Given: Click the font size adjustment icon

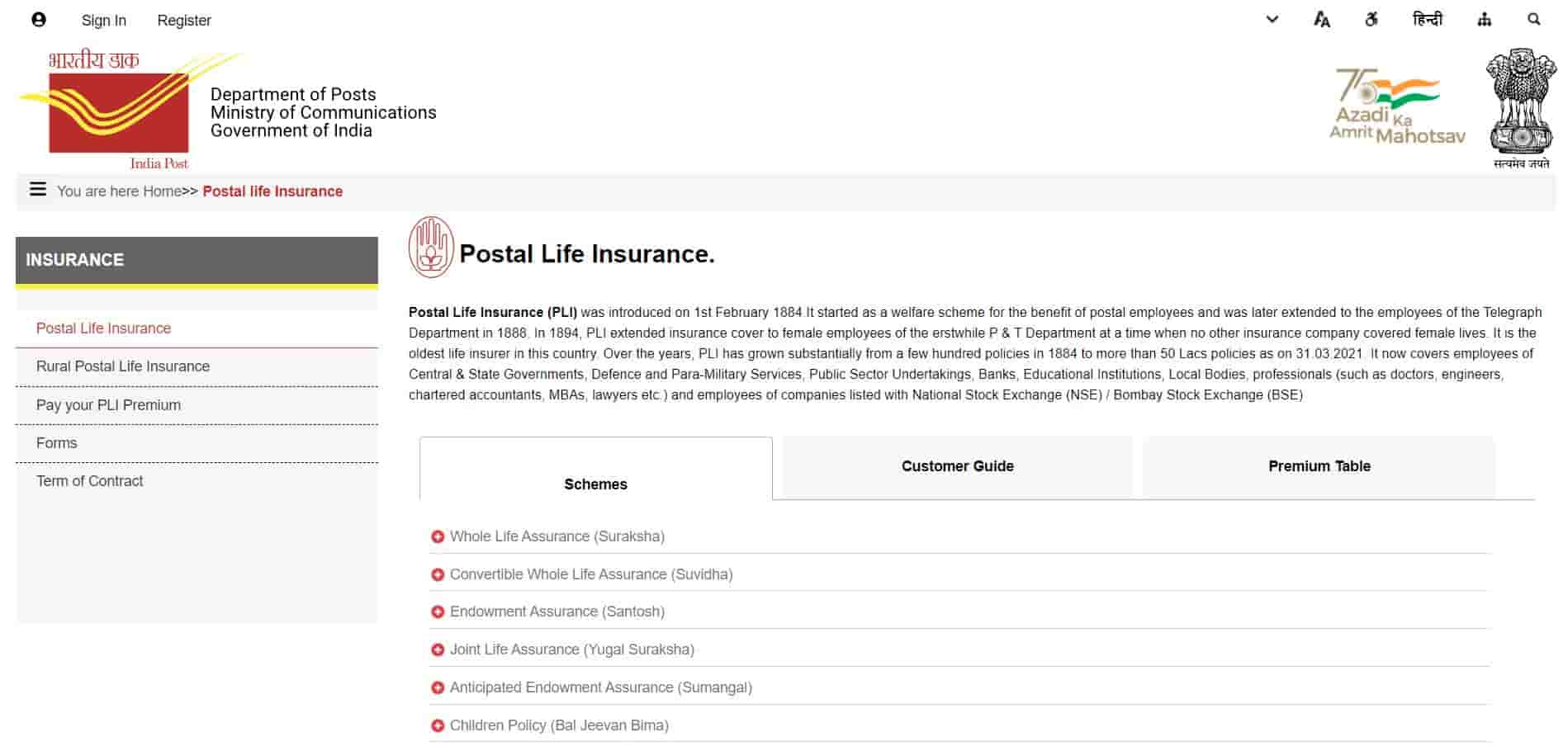Looking at the screenshot, I should 1321,19.
